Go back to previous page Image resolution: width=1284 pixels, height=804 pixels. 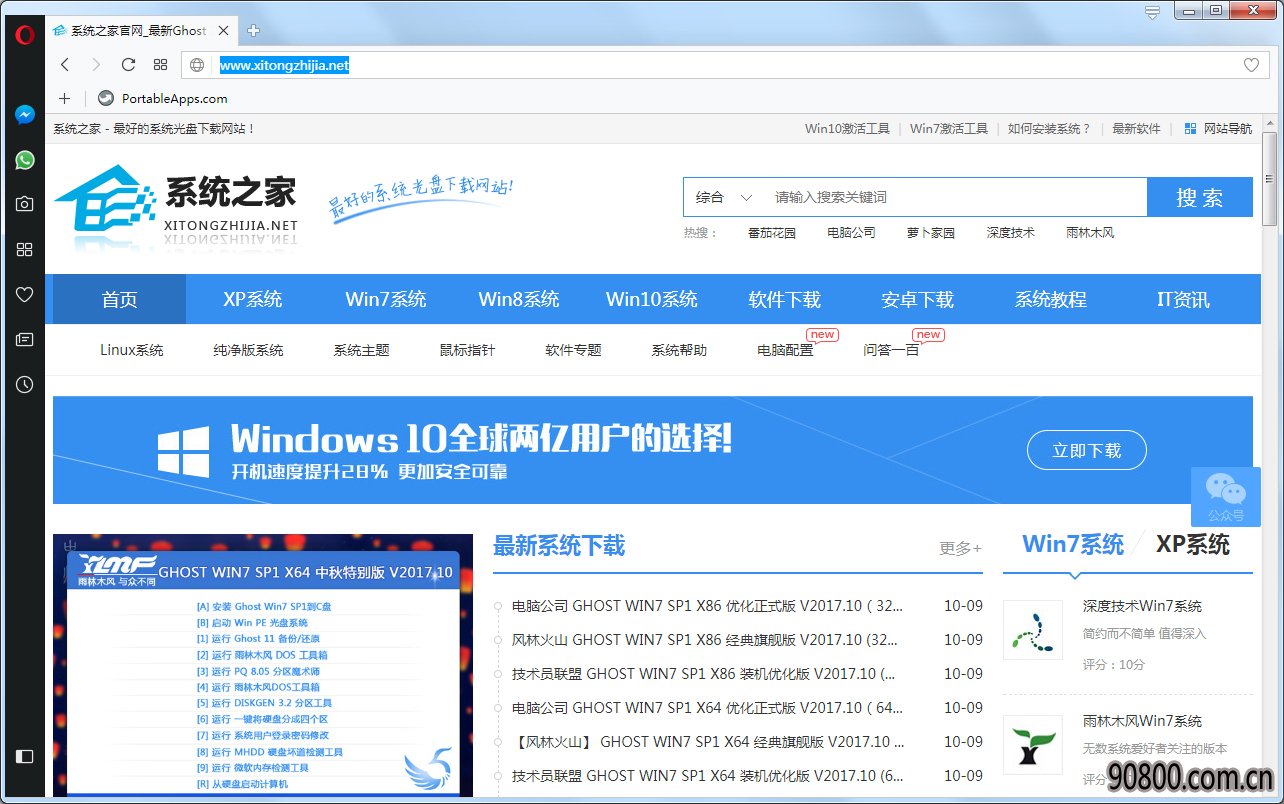[x=65, y=65]
